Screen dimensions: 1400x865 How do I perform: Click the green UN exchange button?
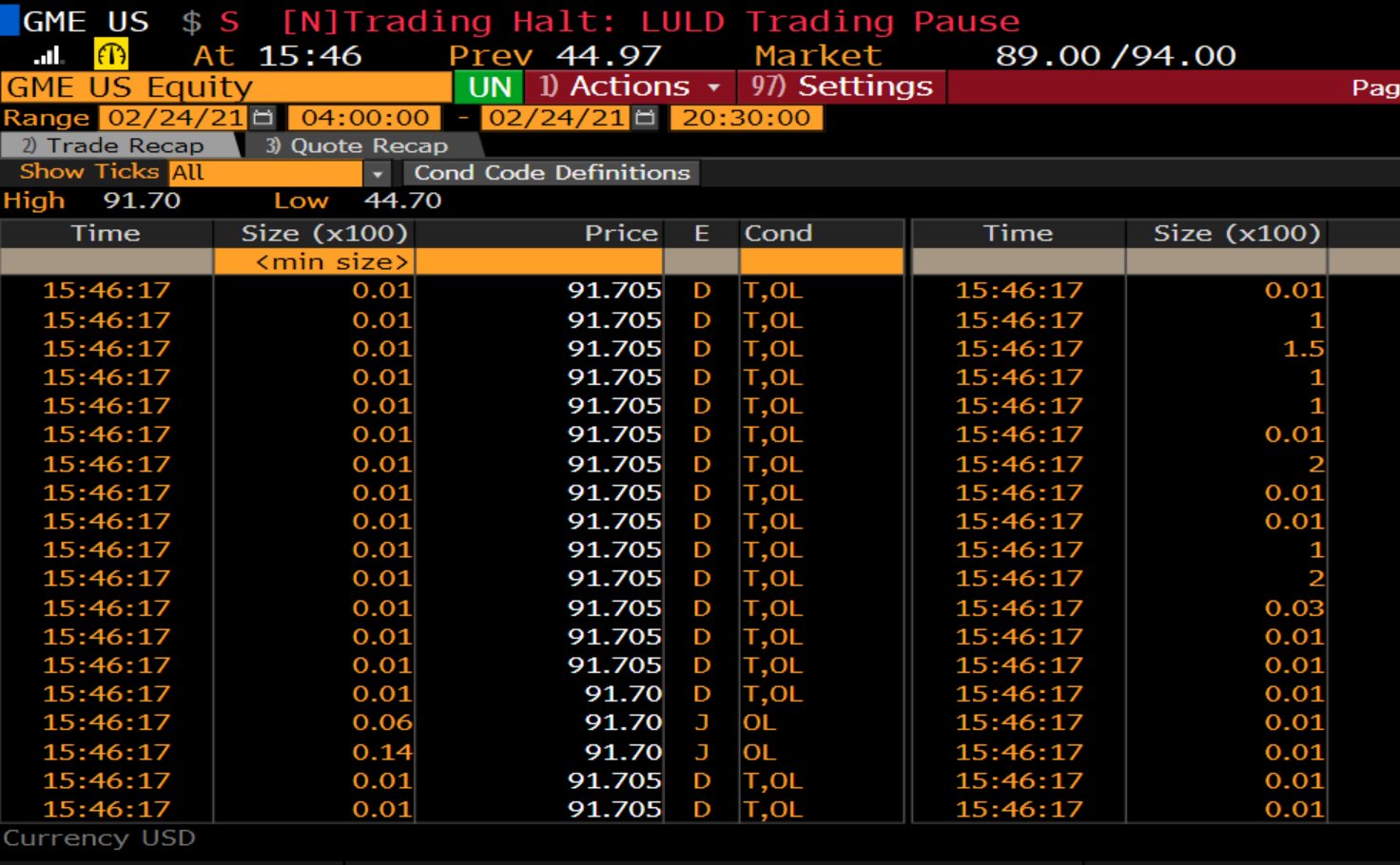click(490, 87)
